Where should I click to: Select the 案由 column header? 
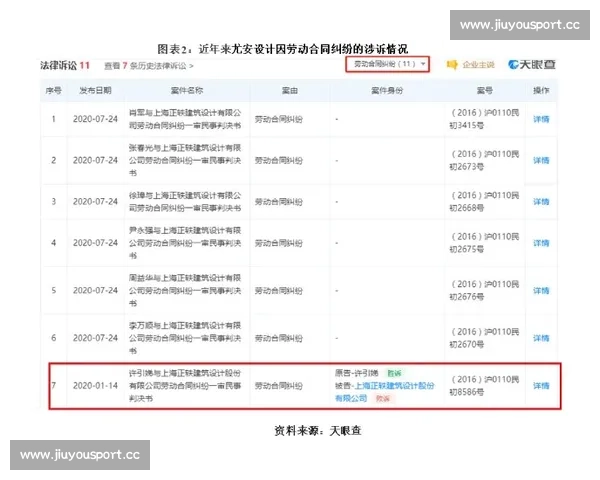click(290, 90)
